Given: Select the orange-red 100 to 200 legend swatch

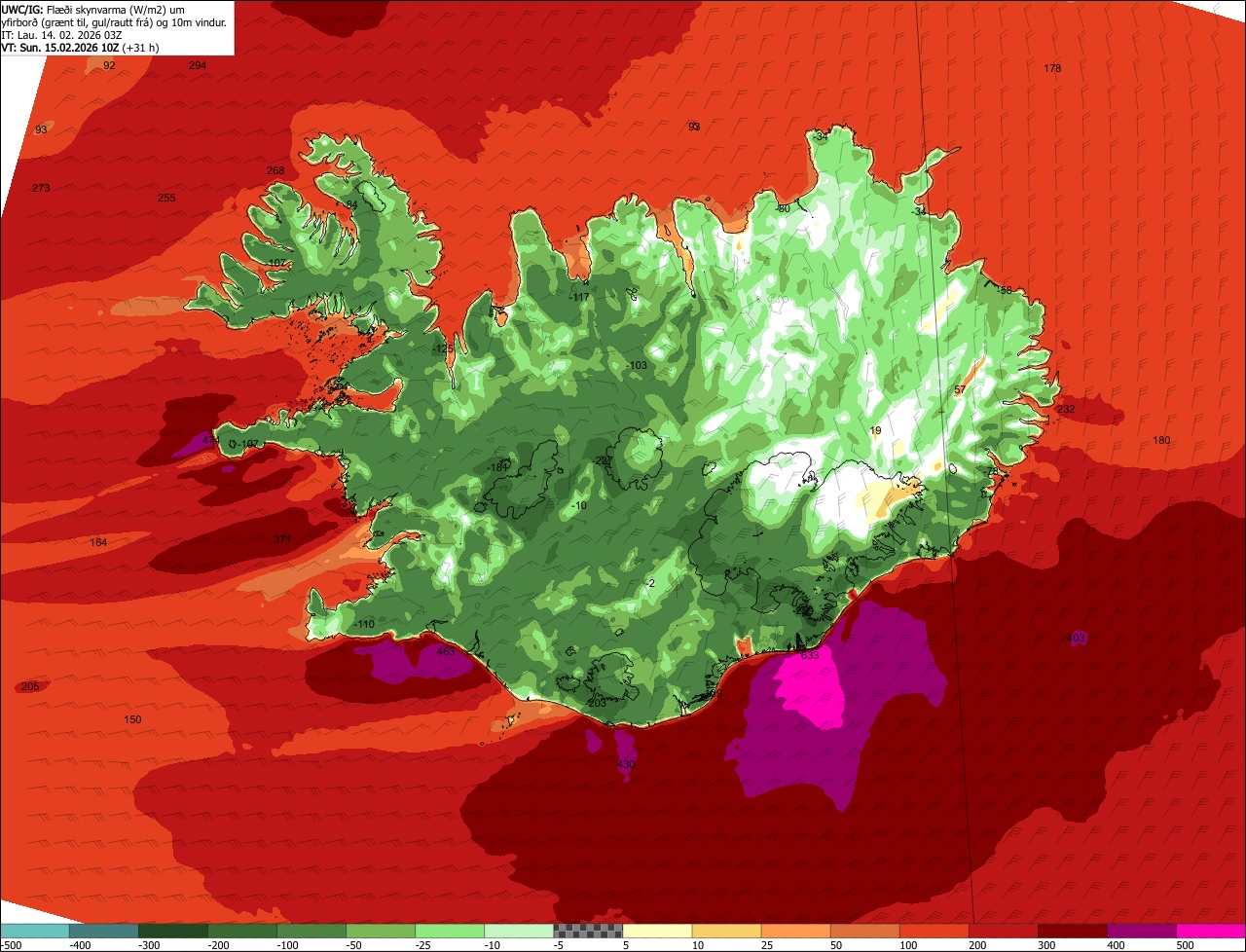Looking at the screenshot, I should (934, 931).
